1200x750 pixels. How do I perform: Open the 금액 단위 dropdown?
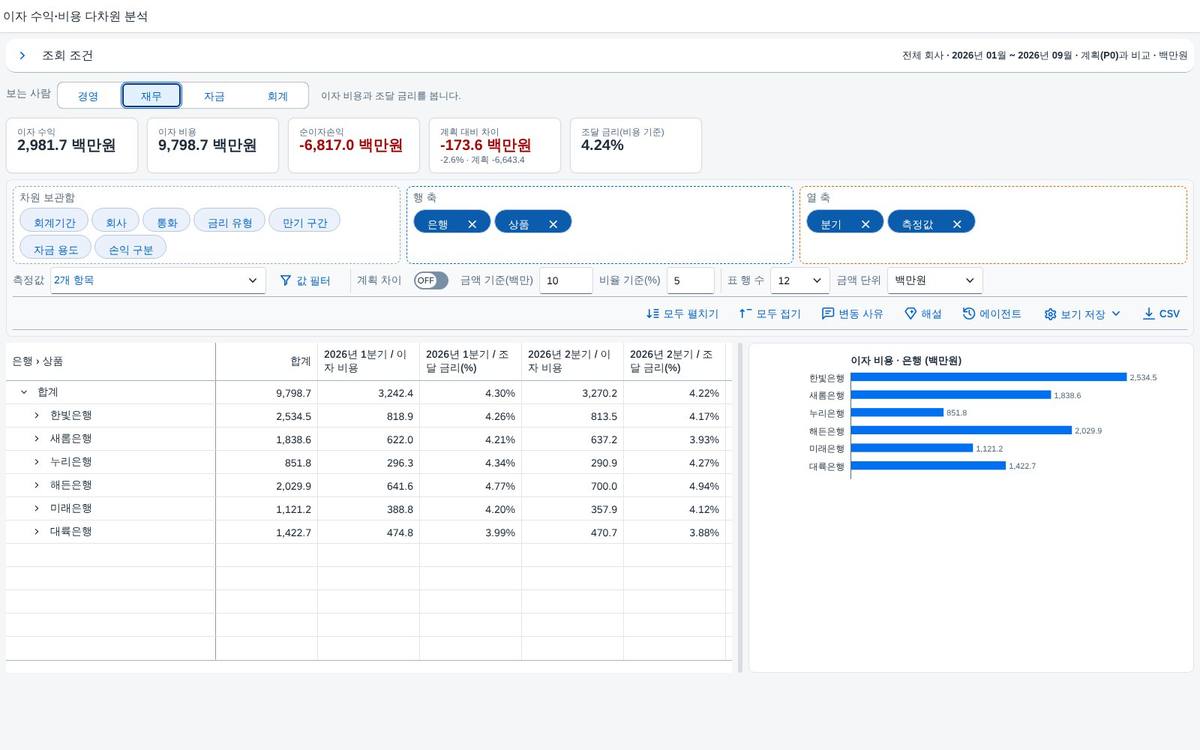point(935,281)
